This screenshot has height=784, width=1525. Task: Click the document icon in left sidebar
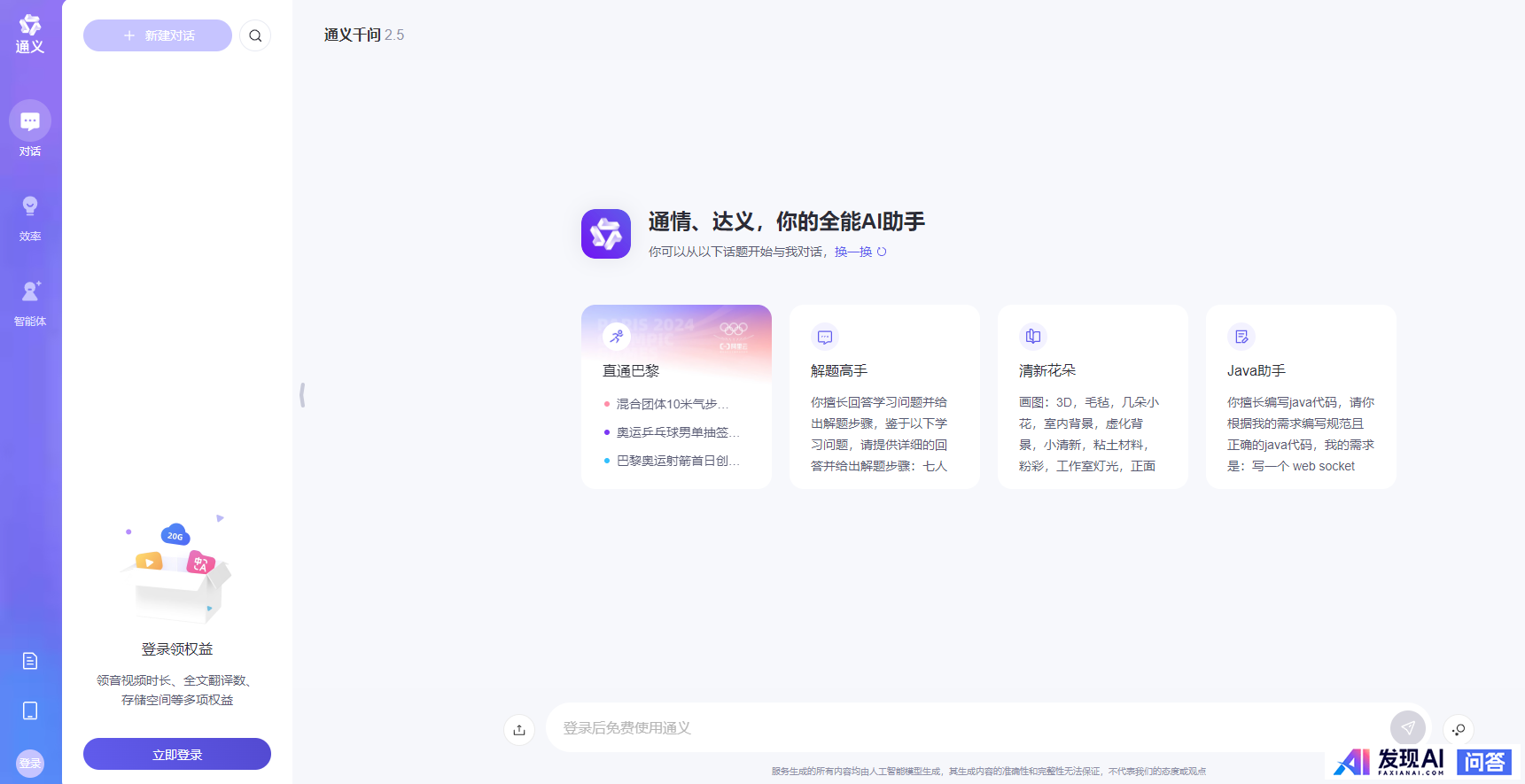click(30, 661)
